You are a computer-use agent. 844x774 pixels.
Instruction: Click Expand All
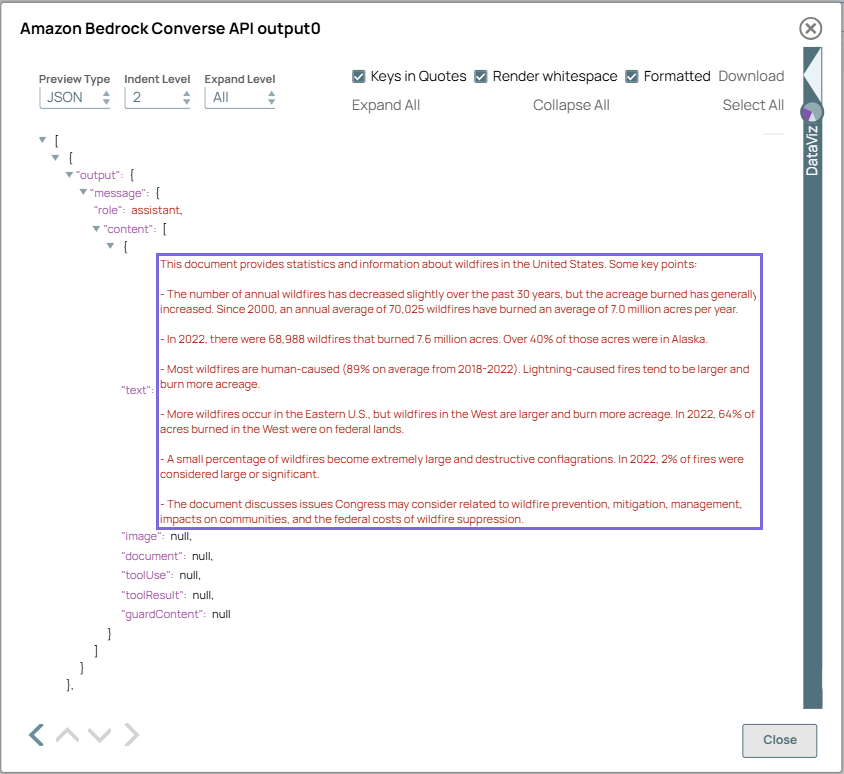click(386, 104)
